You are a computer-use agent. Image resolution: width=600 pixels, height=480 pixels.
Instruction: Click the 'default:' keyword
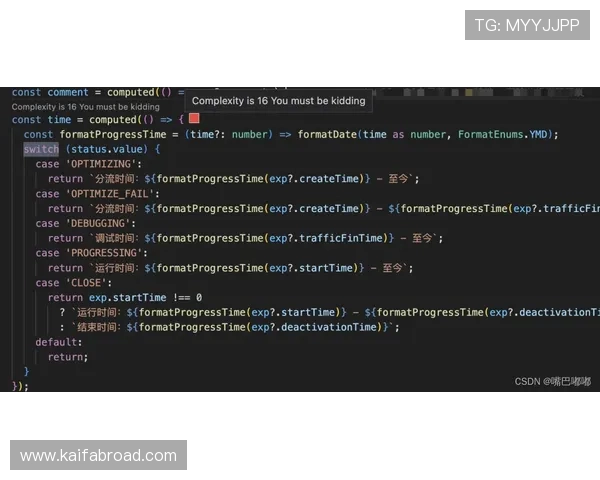pos(59,342)
